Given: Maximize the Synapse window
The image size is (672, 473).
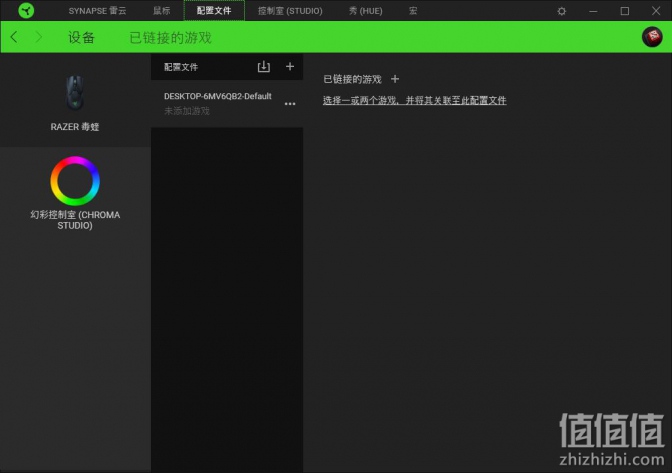Looking at the screenshot, I should pyautogui.click(x=625, y=11).
